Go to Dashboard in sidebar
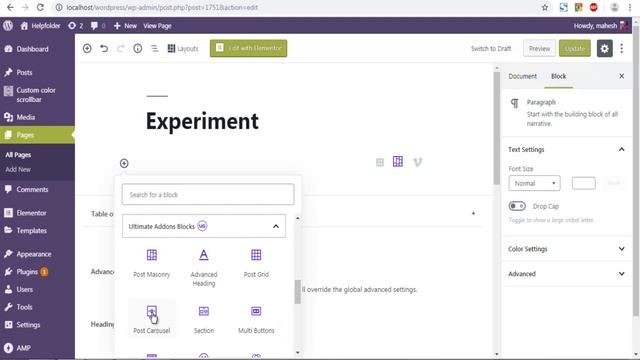This screenshot has height=360, width=640. click(x=33, y=49)
